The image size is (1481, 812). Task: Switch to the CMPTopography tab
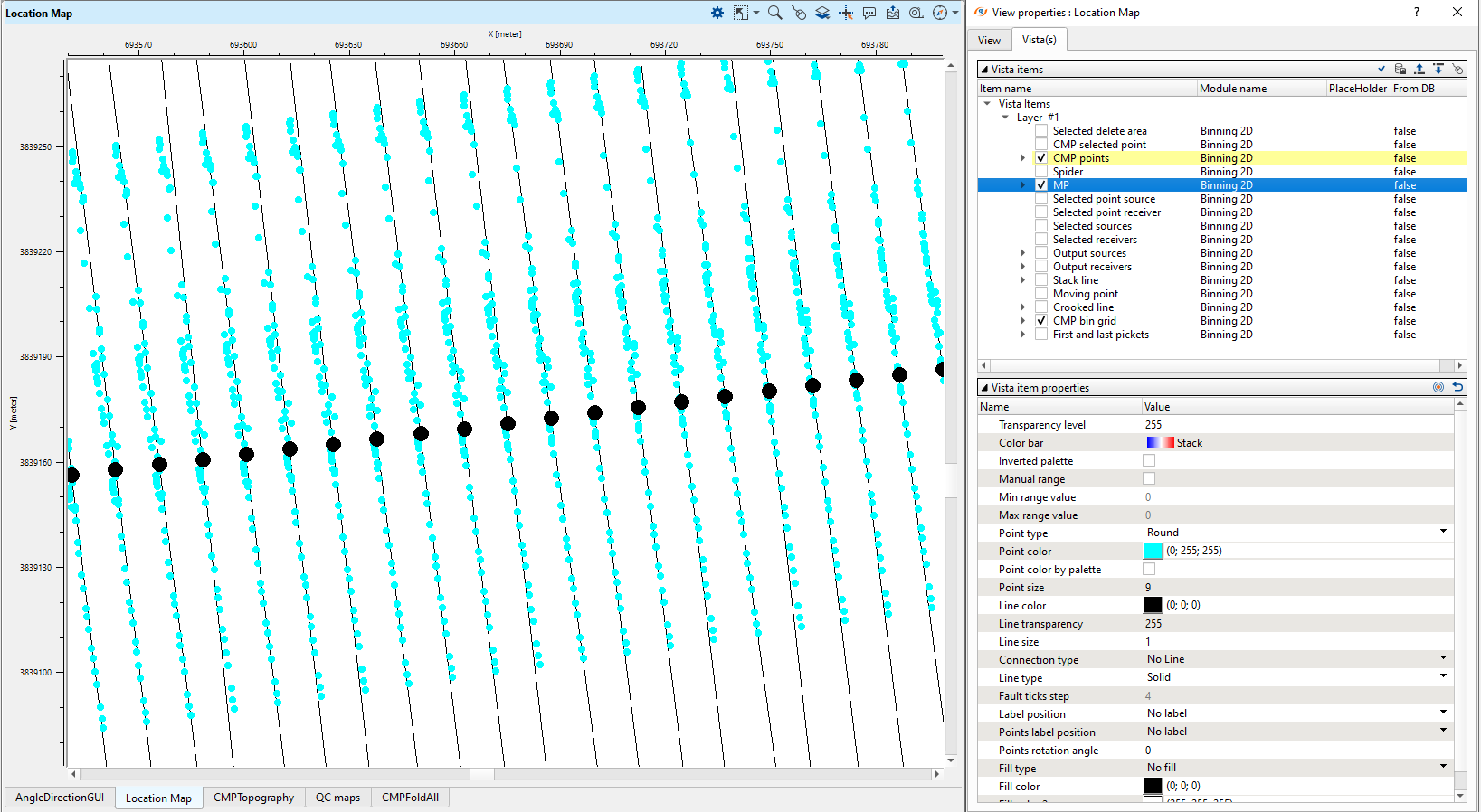(x=253, y=798)
